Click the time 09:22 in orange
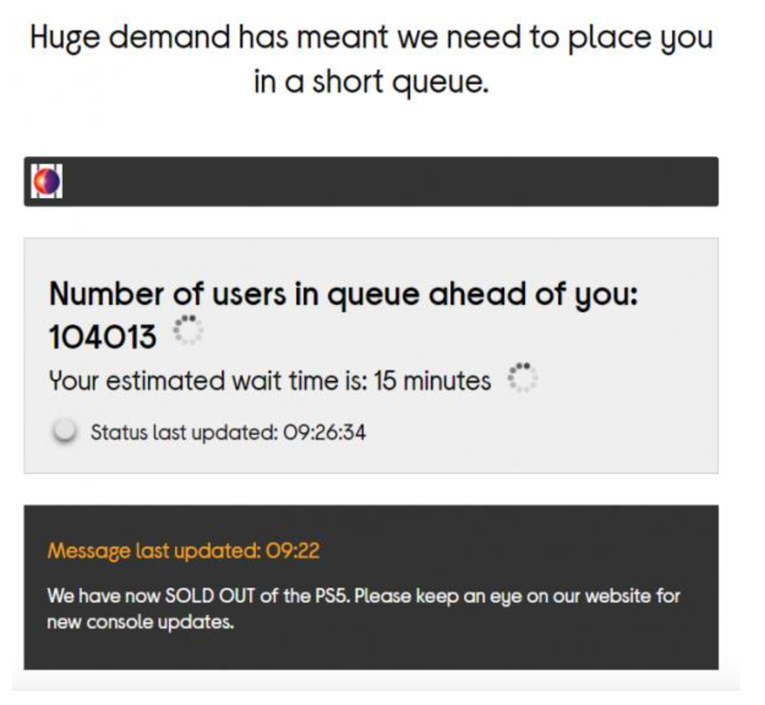The image size is (765, 705). 293,551
